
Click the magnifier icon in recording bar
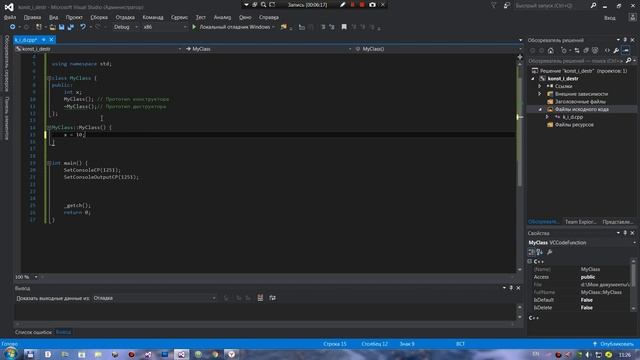coord(263,5)
